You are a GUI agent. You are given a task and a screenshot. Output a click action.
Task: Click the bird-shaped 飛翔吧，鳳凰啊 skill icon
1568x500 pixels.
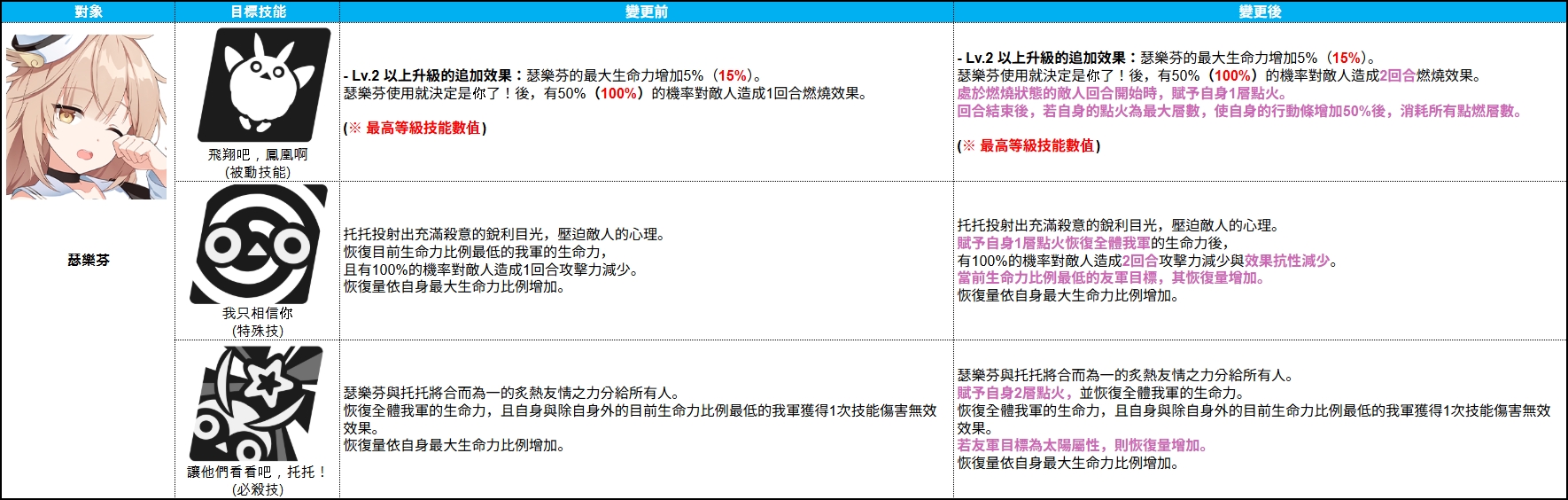coord(263,84)
